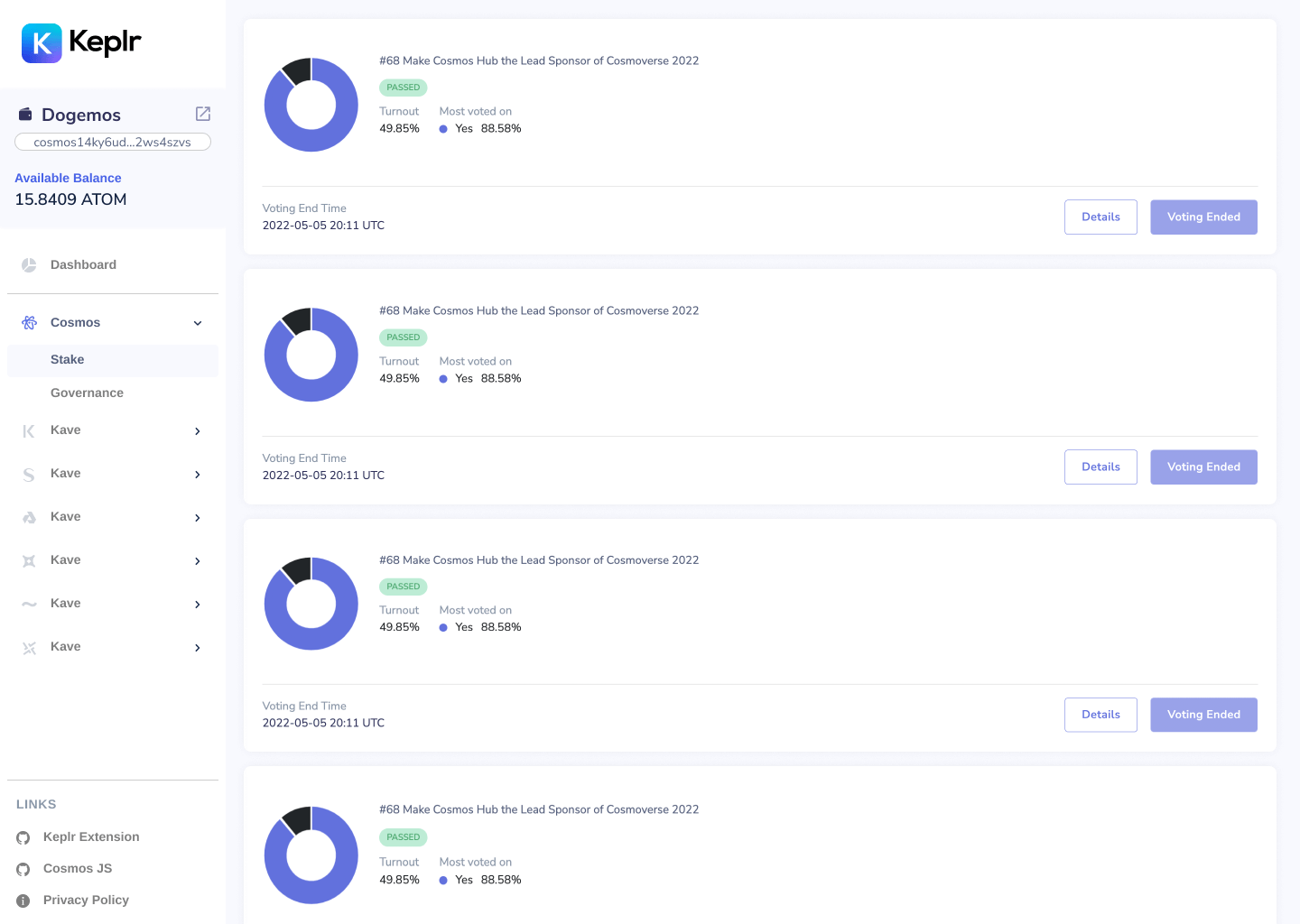The width and height of the screenshot is (1300, 924).
Task: Open the external link icon beside Dogemos
Action: coord(202,114)
